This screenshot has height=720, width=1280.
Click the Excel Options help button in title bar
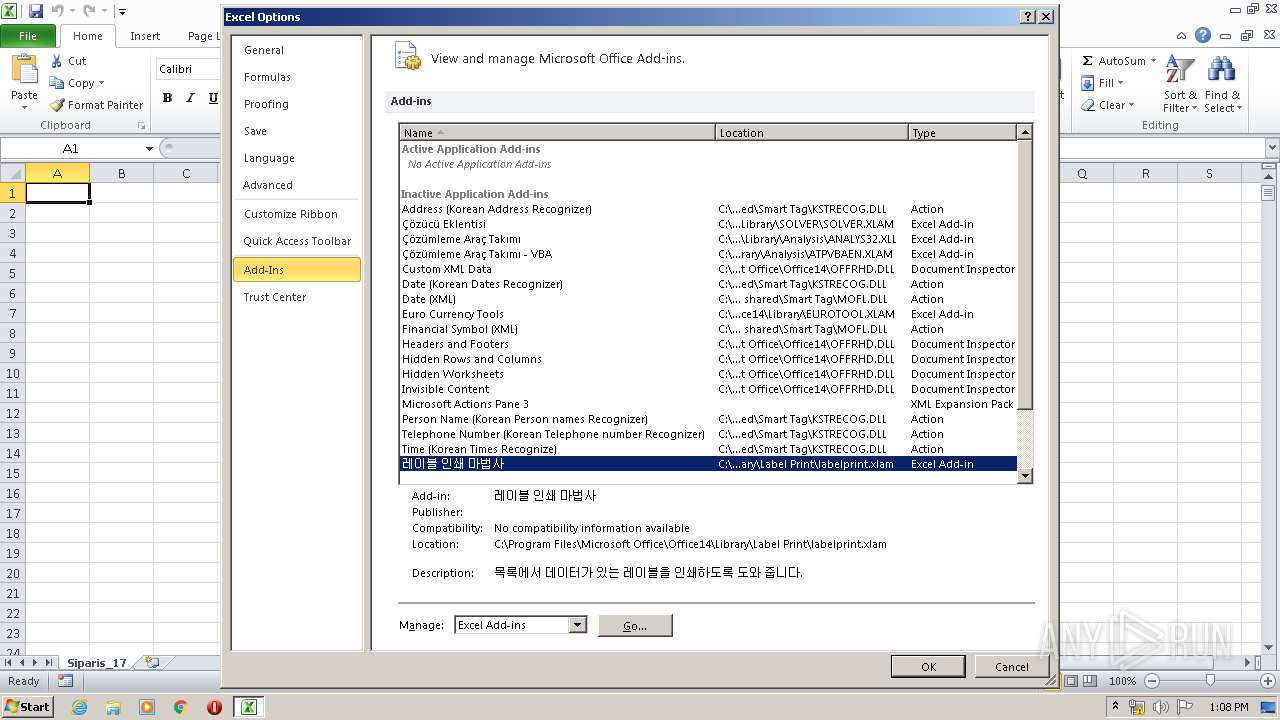tap(1028, 17)
